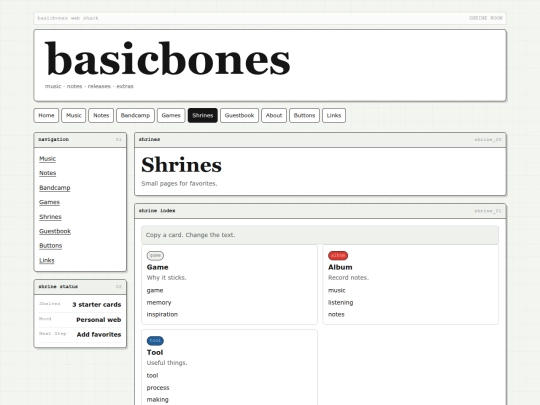
Task: Select 'inspiration' in the Game card list
Action: (x=162, y=314)
